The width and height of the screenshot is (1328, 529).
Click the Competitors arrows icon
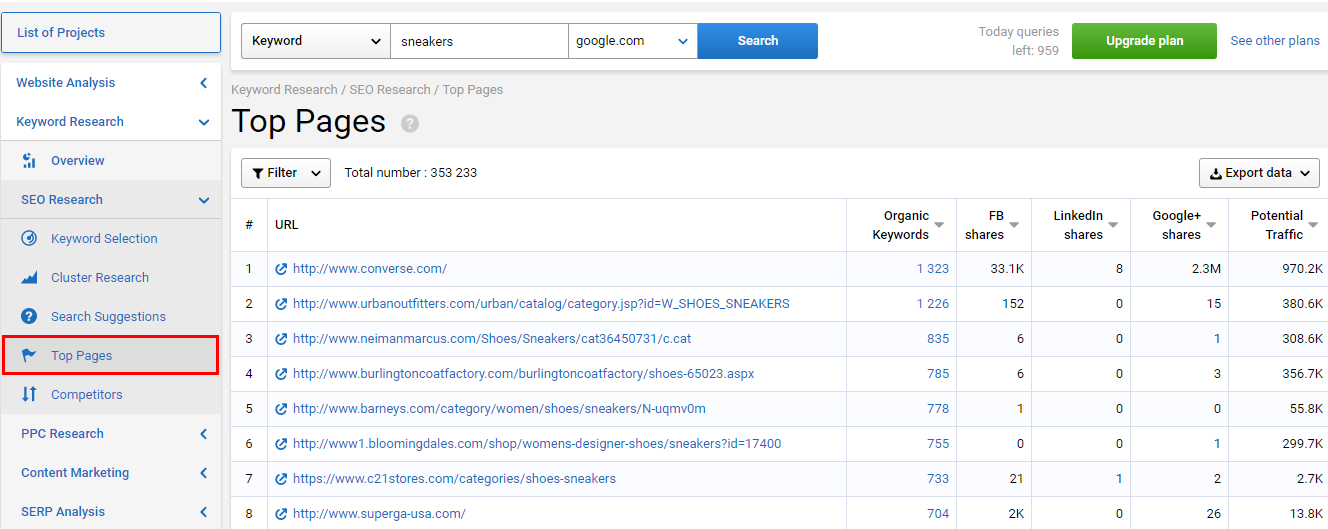click(x=29, y=395)
